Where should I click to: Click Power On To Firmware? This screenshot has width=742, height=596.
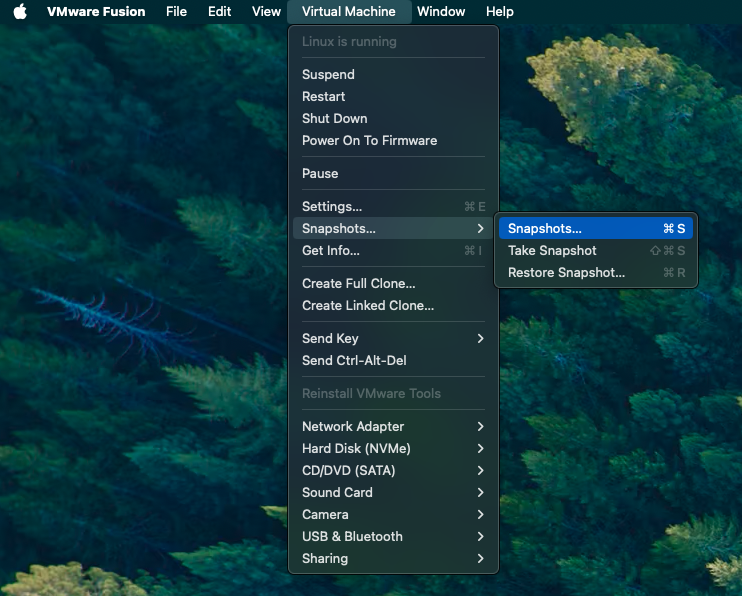click(x=369, y=140)
